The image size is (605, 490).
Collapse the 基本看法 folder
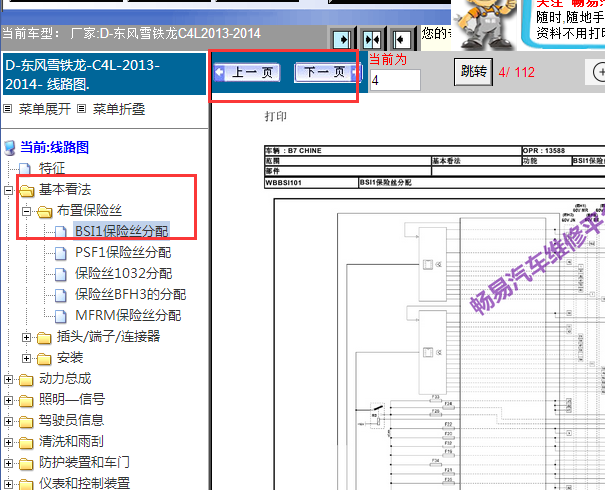click(x=8, y=190)
